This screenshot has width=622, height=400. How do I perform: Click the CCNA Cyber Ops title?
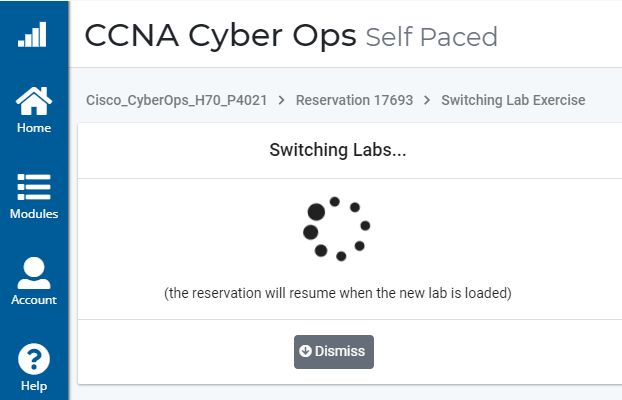[220, 36]
